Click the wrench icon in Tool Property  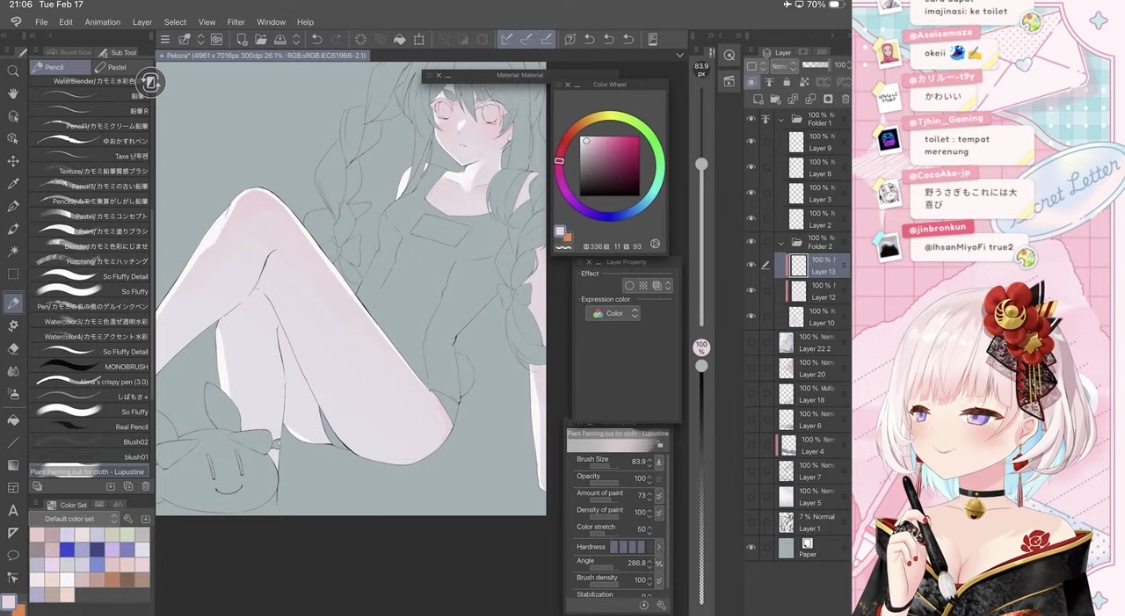(660, 605)
